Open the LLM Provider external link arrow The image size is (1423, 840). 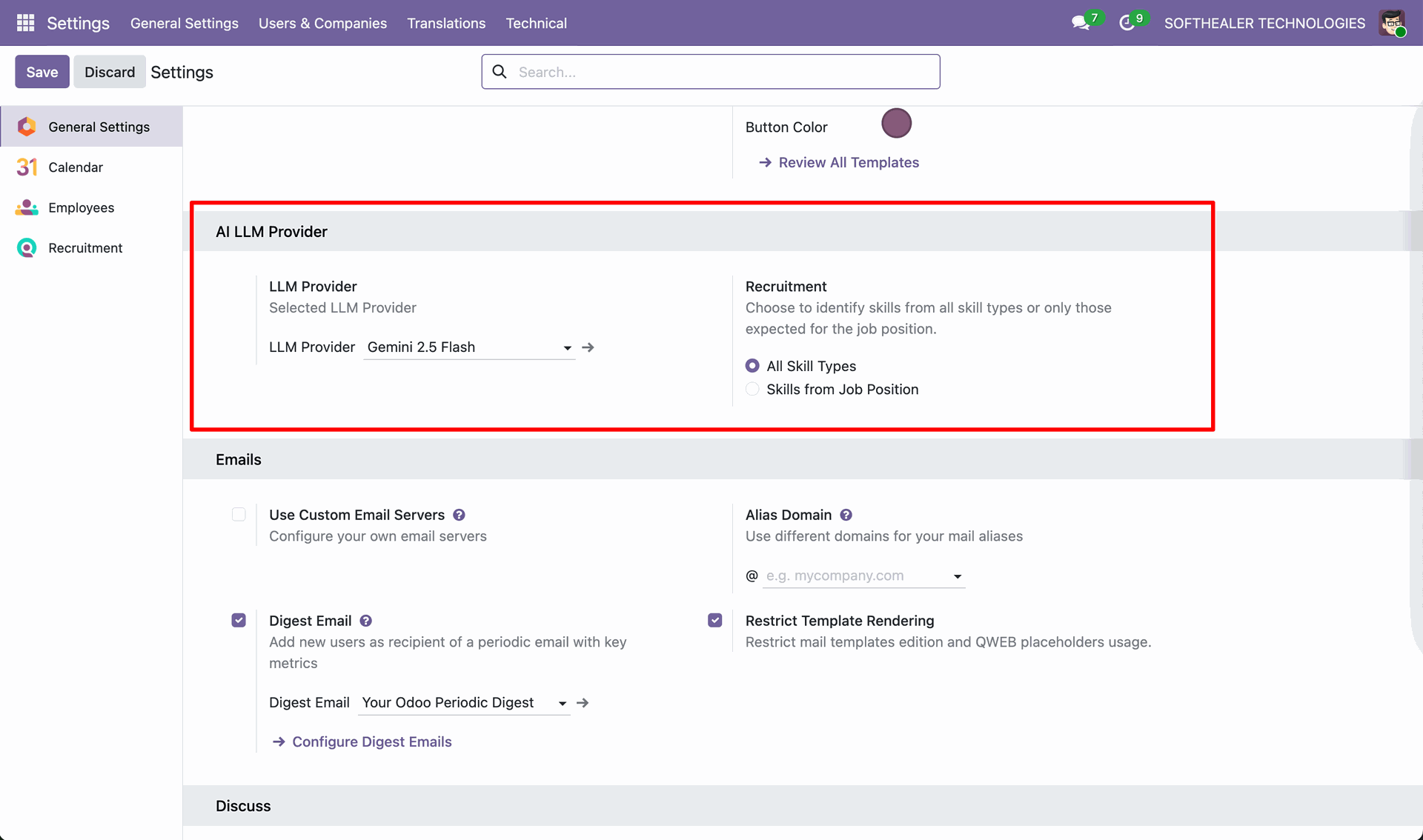pyautogui.click(x=588, y=347)
